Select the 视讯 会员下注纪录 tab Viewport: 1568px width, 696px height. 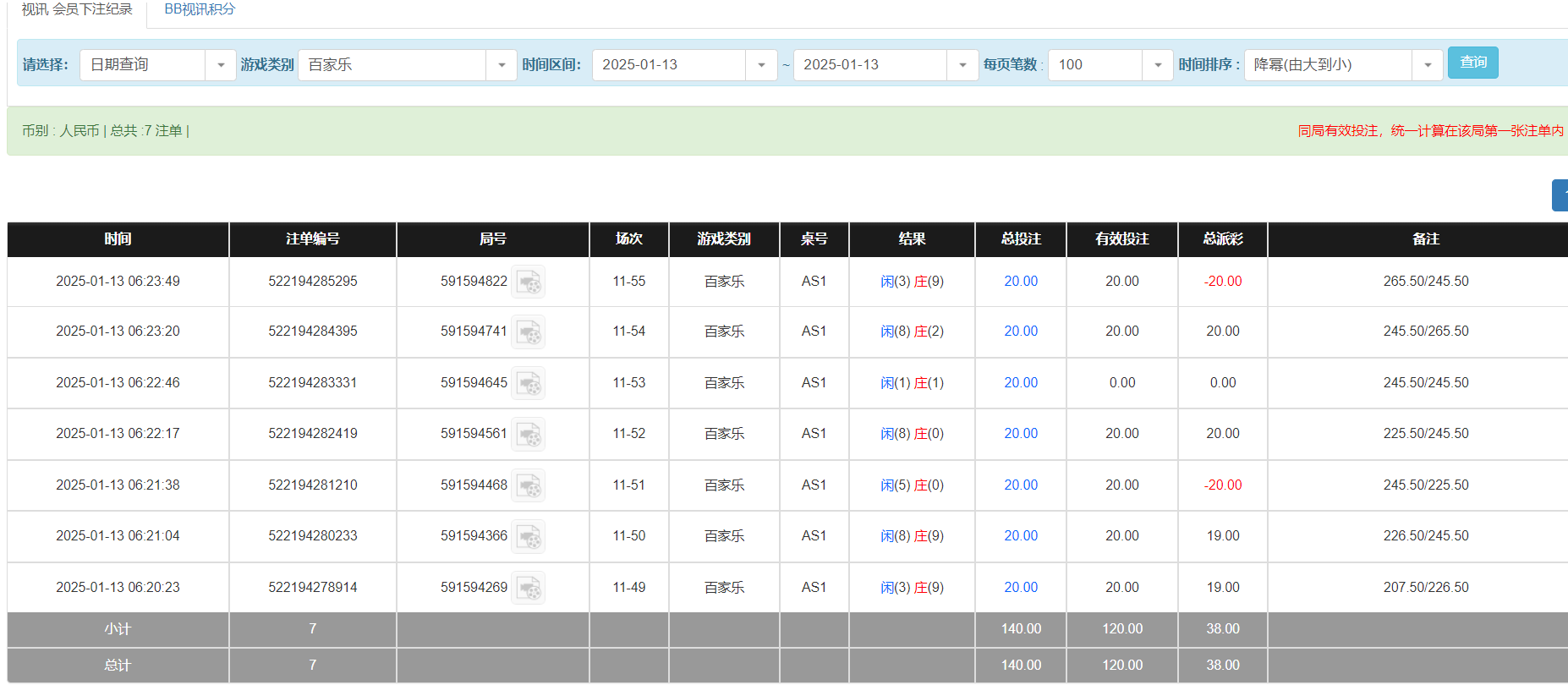click(x=77, y=9)
